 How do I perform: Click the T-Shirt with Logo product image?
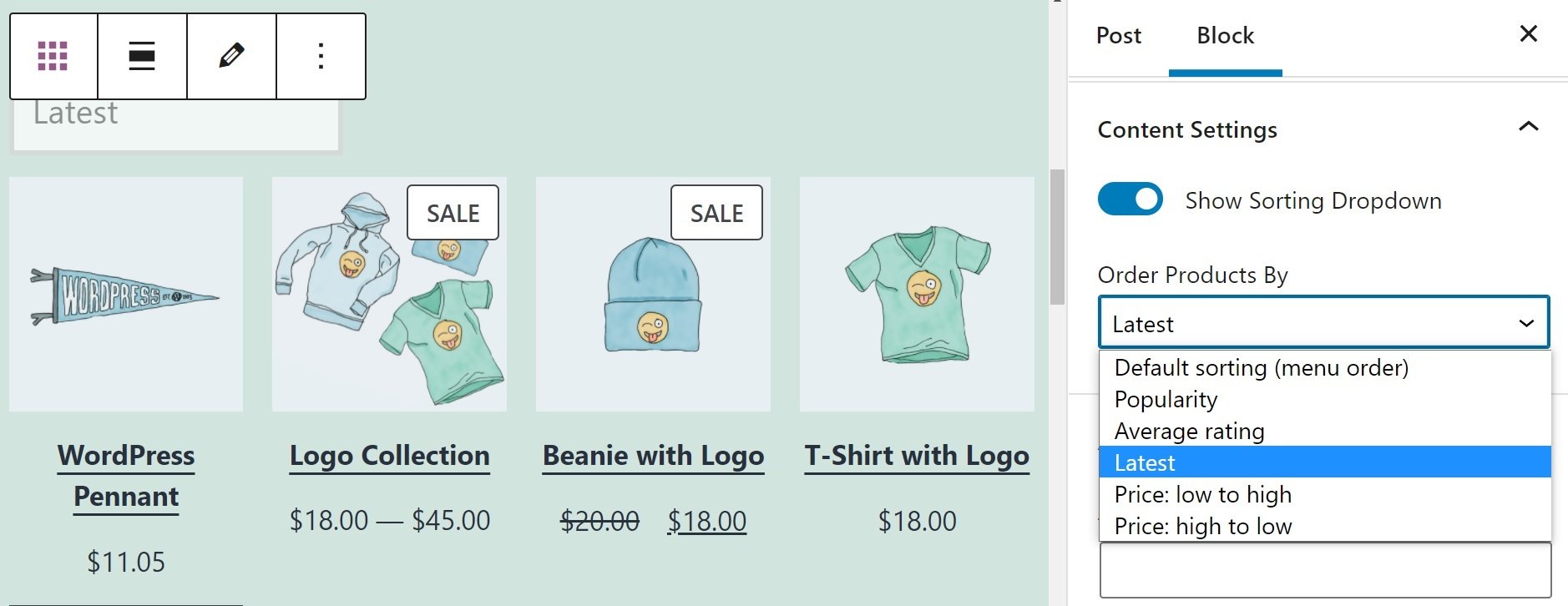[917, 294]
